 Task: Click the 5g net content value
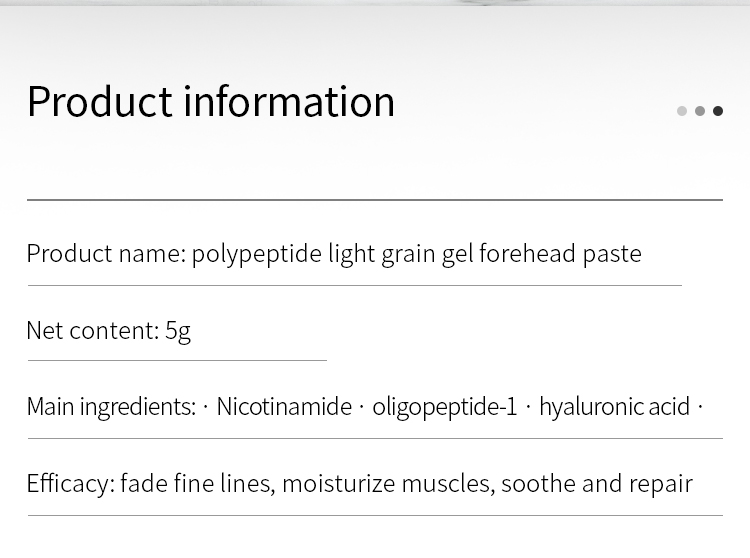(178, 331)
